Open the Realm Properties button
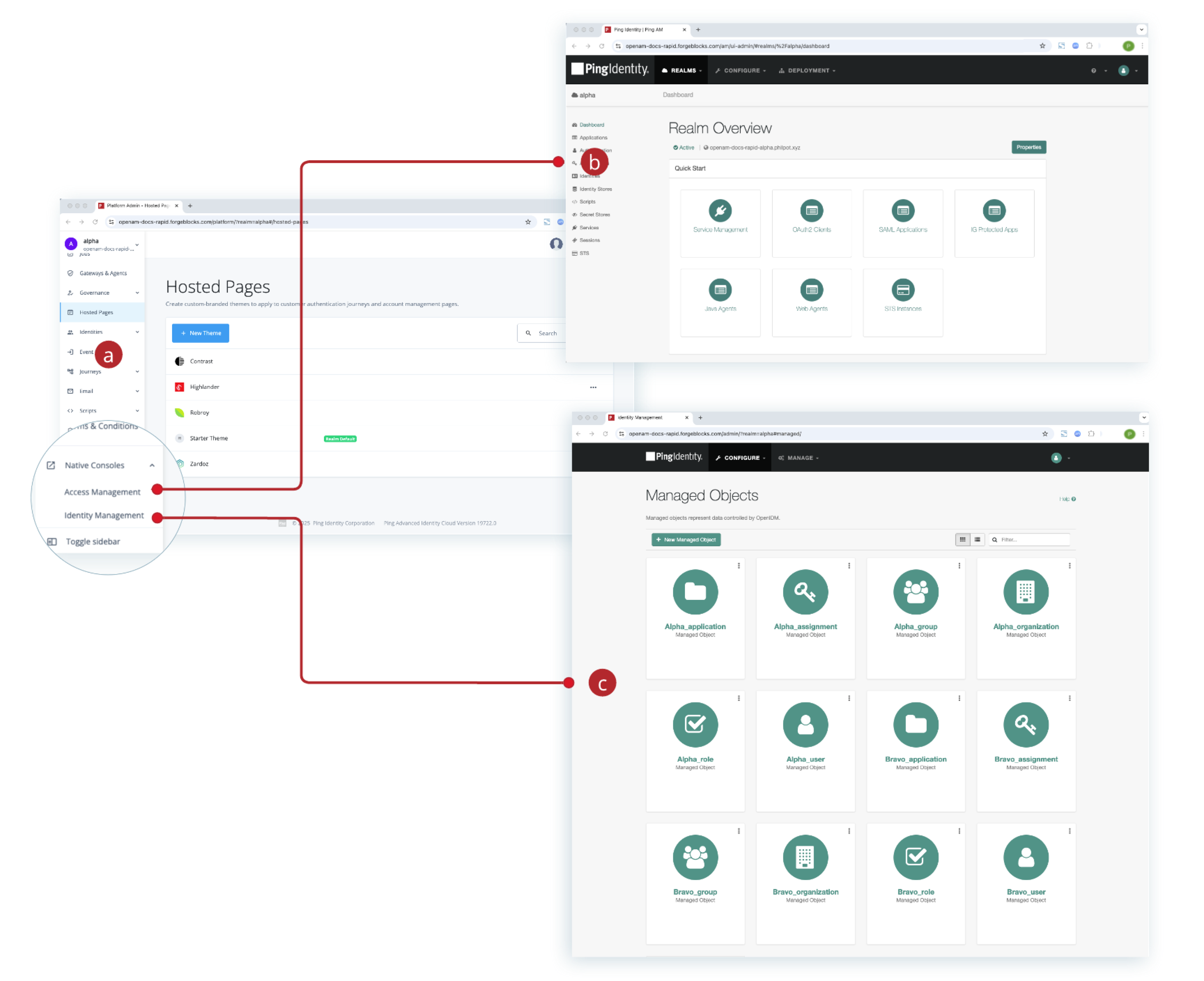This screenshot has height=981, width=1204. pyautogui.click(x=1028, y=147)
